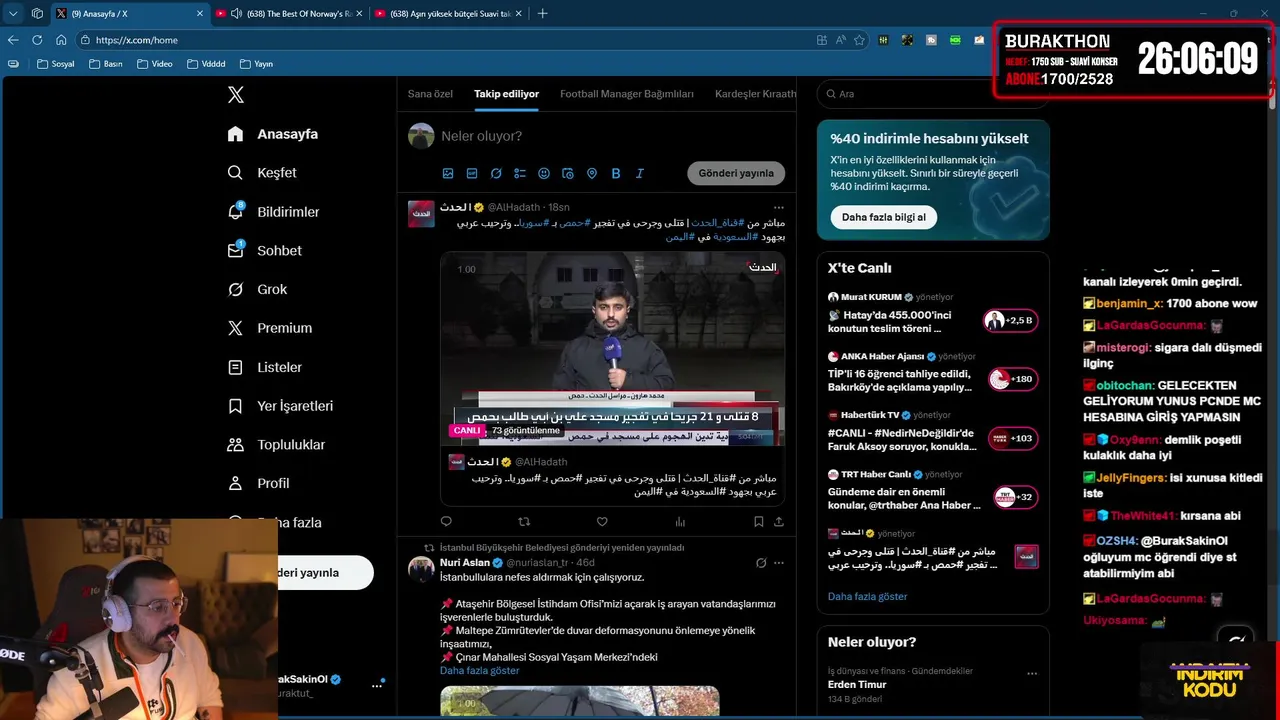Click the Topluluklar people icon
Screen dimensions: 1280x720
(x=235, y=445)
